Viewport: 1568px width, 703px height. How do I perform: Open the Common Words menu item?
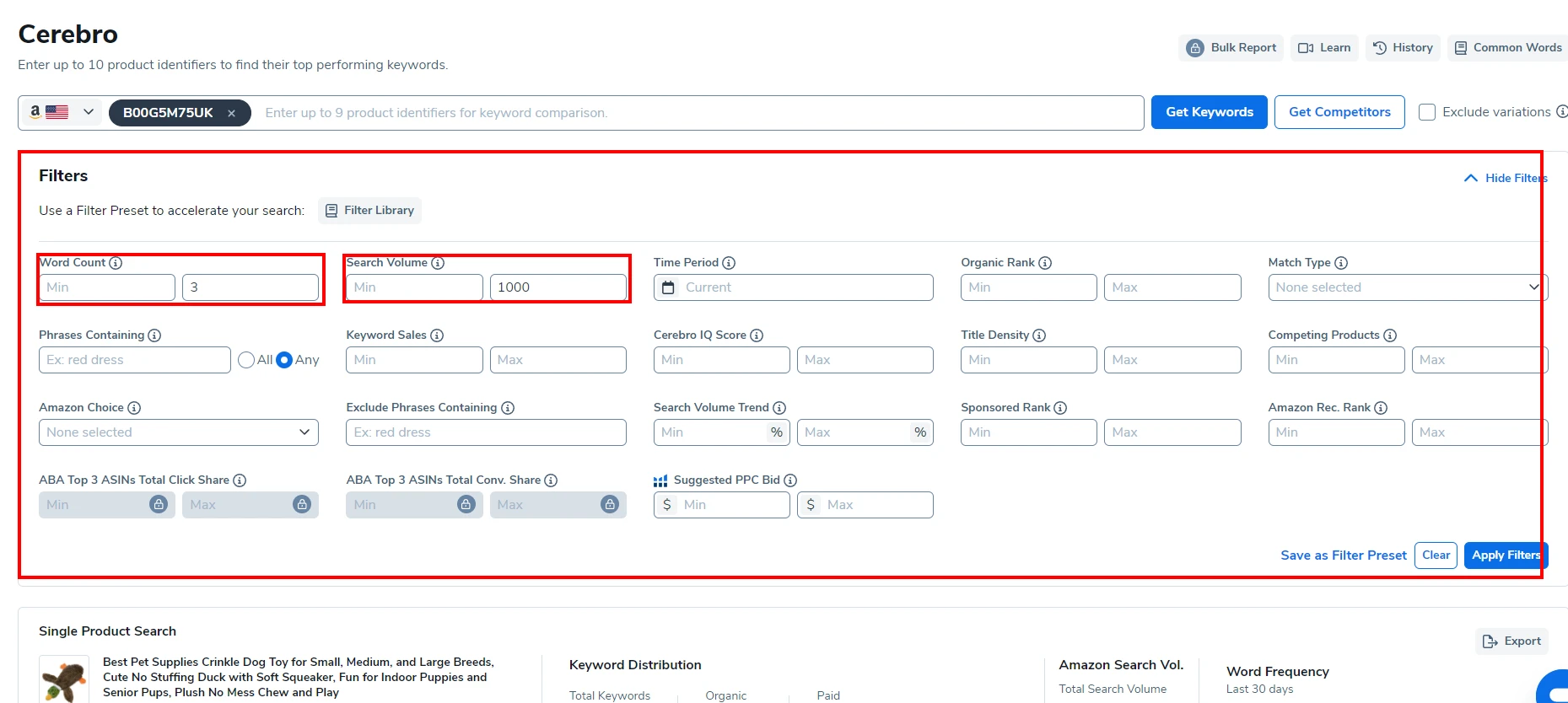[1508, 48]
